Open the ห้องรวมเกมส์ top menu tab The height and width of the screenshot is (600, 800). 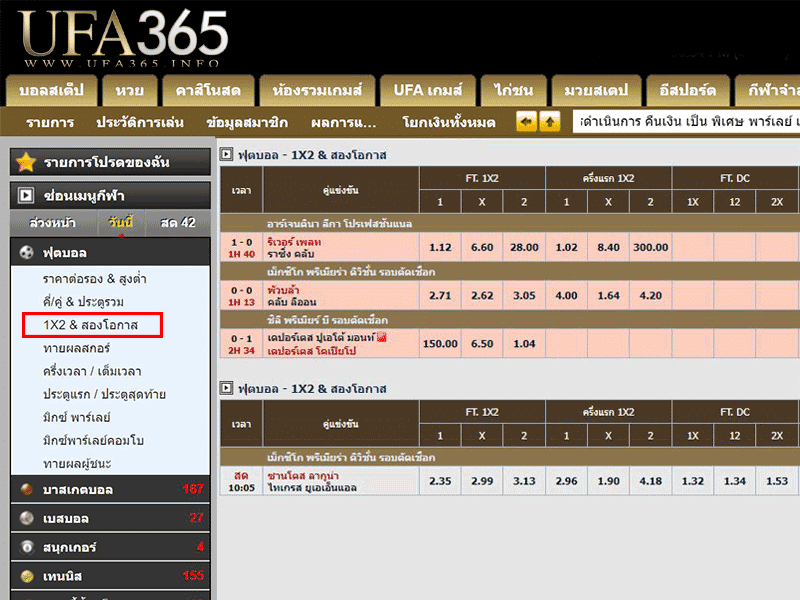tap(317, 91)
